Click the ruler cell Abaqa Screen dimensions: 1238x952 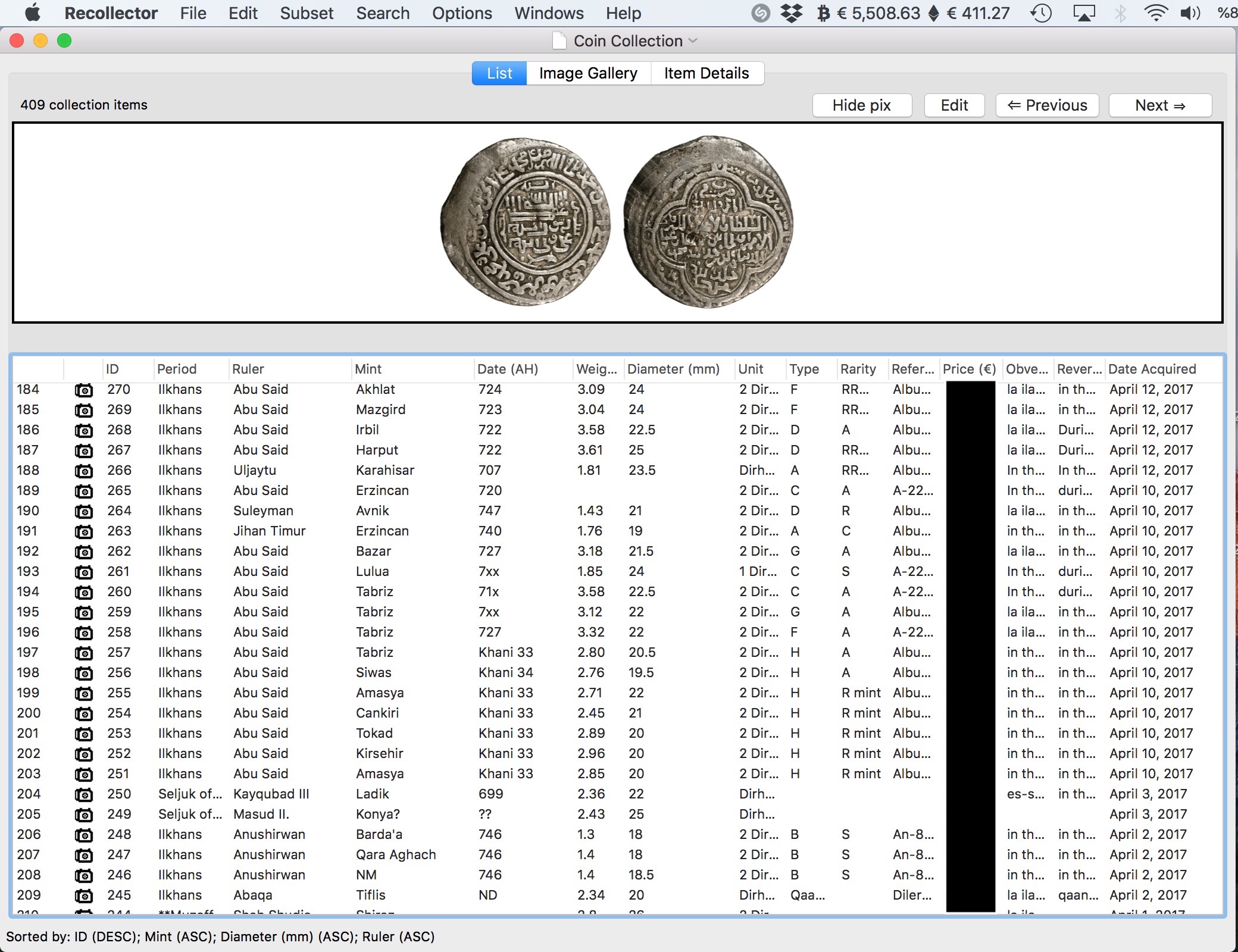pos(253,895)
